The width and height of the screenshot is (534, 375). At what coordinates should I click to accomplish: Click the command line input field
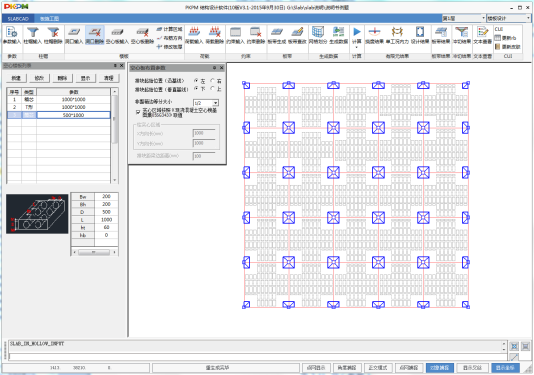point(257,357)
